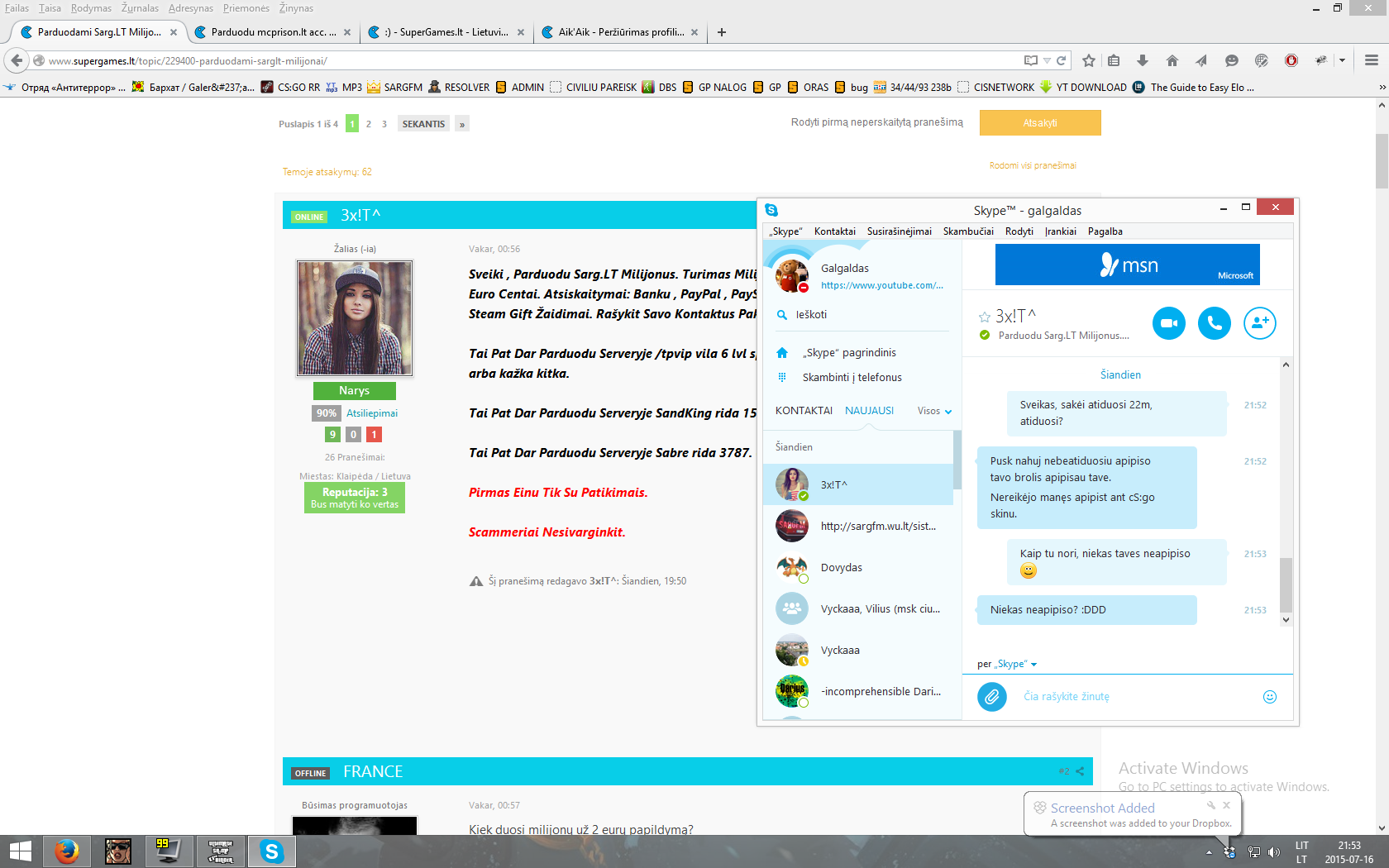Click the Skype search magnifier icon

(782, 314)
